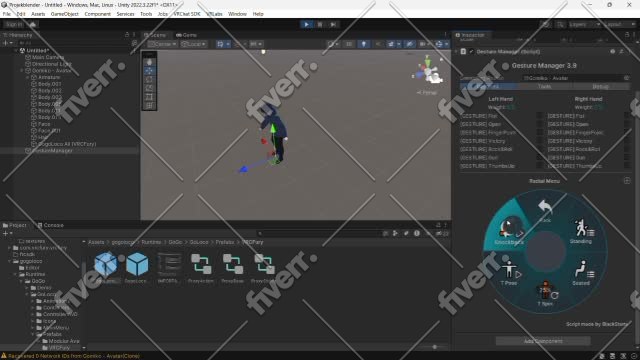
Task: Click the Sign in button
Action: (14, 24)
